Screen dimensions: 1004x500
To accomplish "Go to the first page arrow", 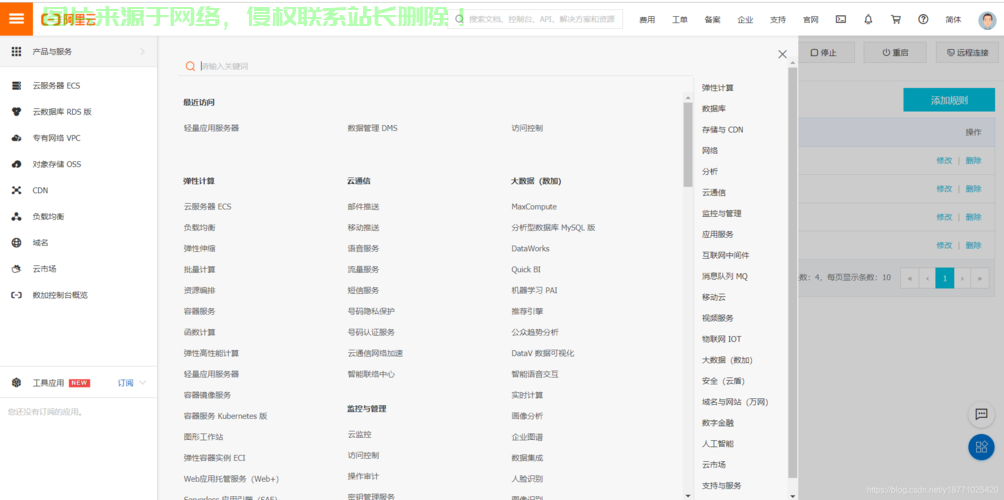I will click(909, 278).
